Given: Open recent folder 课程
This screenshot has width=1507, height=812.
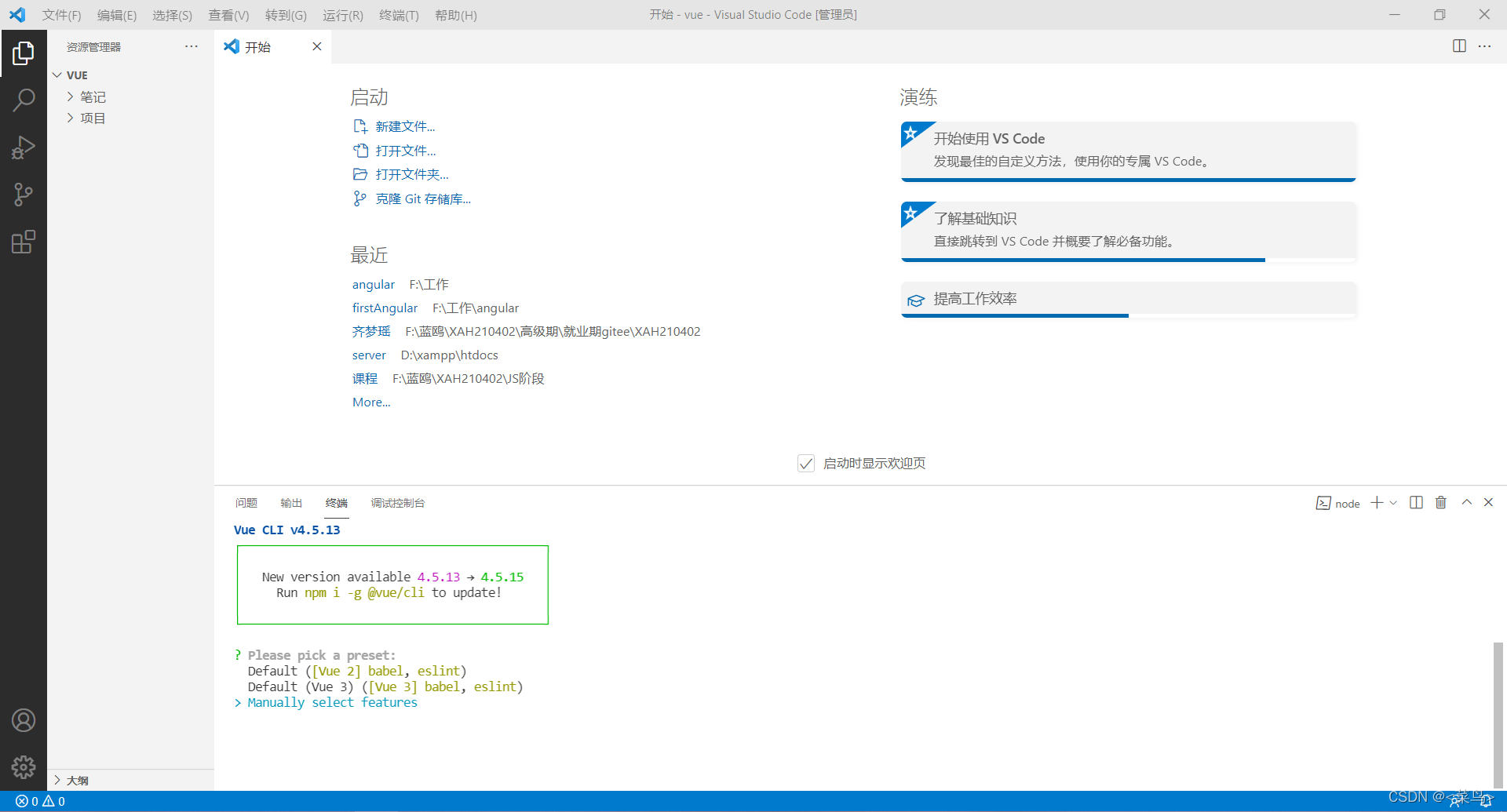Looking at the screenshot, I should coord(365,379).
